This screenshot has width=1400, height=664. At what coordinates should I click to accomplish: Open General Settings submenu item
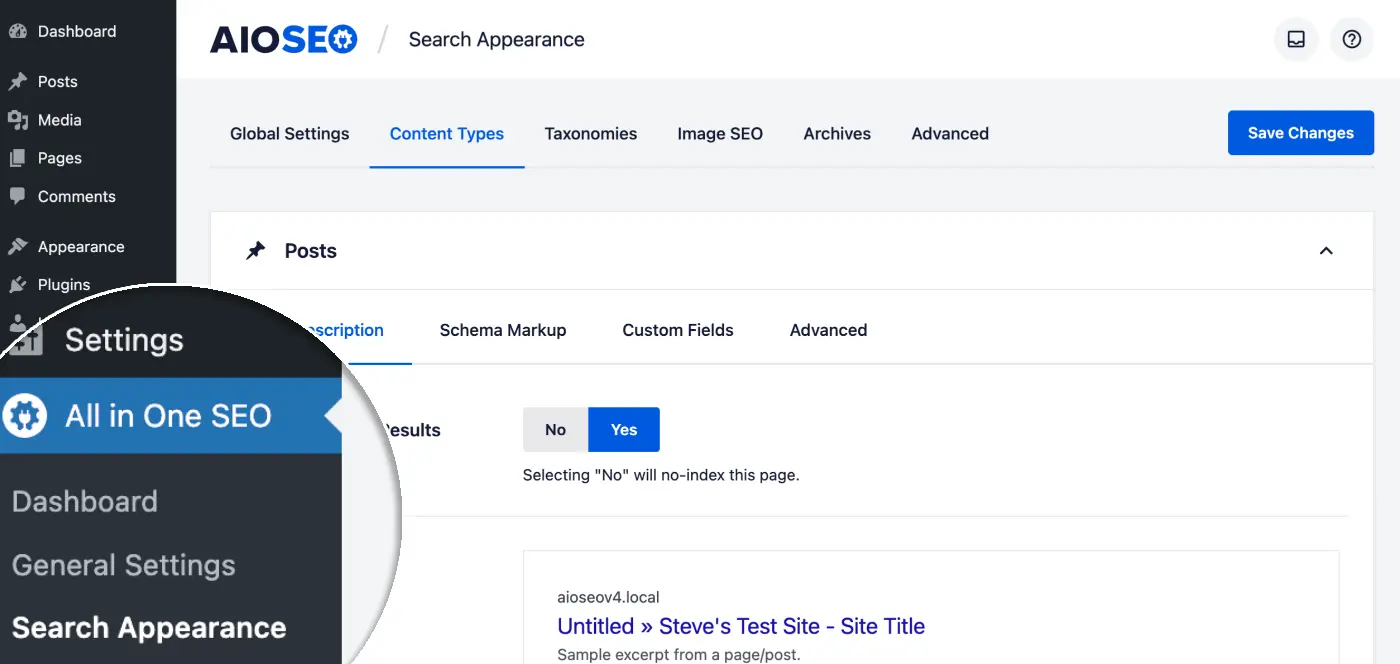(x=124, y=565)
